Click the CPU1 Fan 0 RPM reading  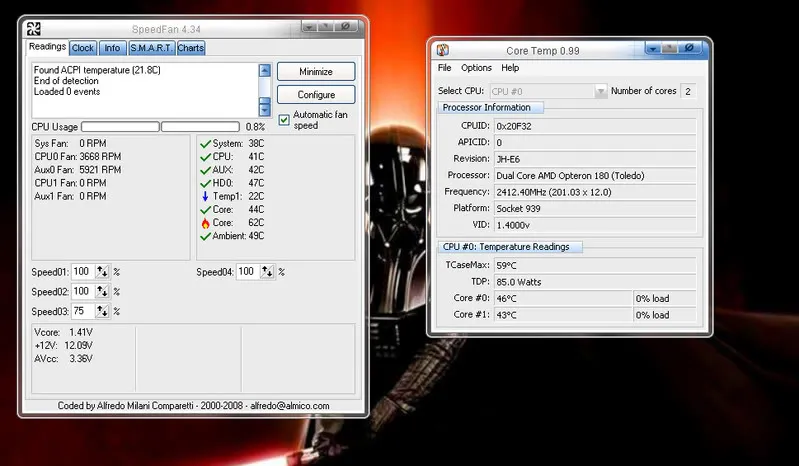click(x=70, y=183)
